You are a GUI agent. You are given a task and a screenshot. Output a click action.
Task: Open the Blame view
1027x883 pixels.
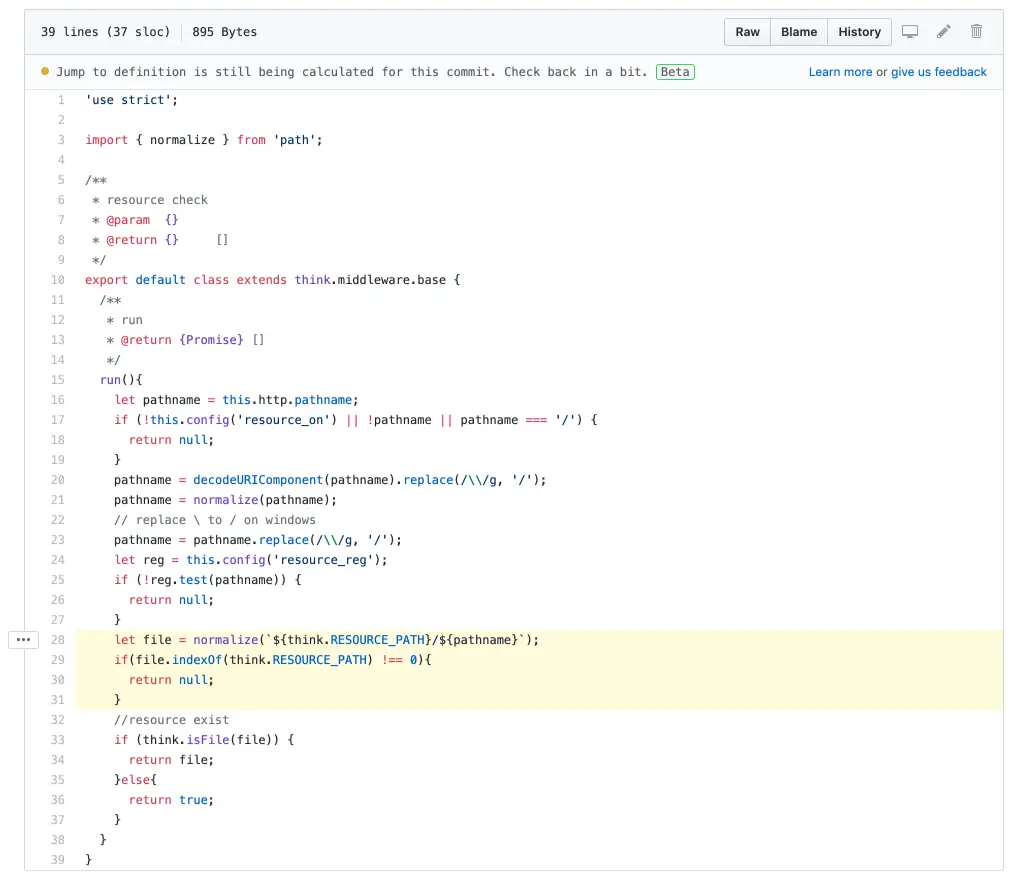point(798,31)
